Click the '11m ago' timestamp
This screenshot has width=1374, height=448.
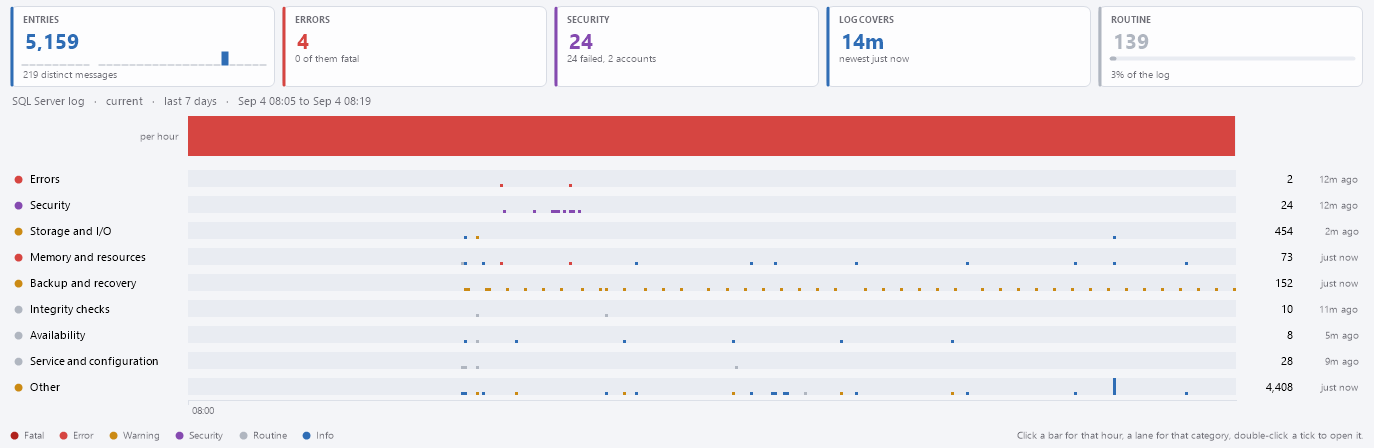click(x=1339, y=310)
